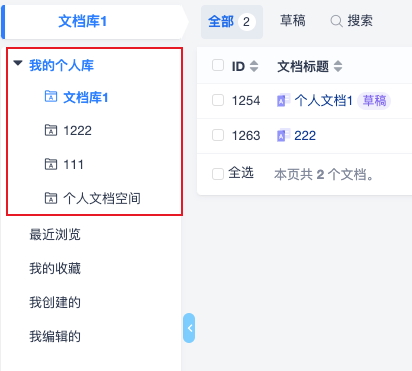412x371 pixels.
Task: Switch to the 草稿 tab
Action: click(293, 21)
